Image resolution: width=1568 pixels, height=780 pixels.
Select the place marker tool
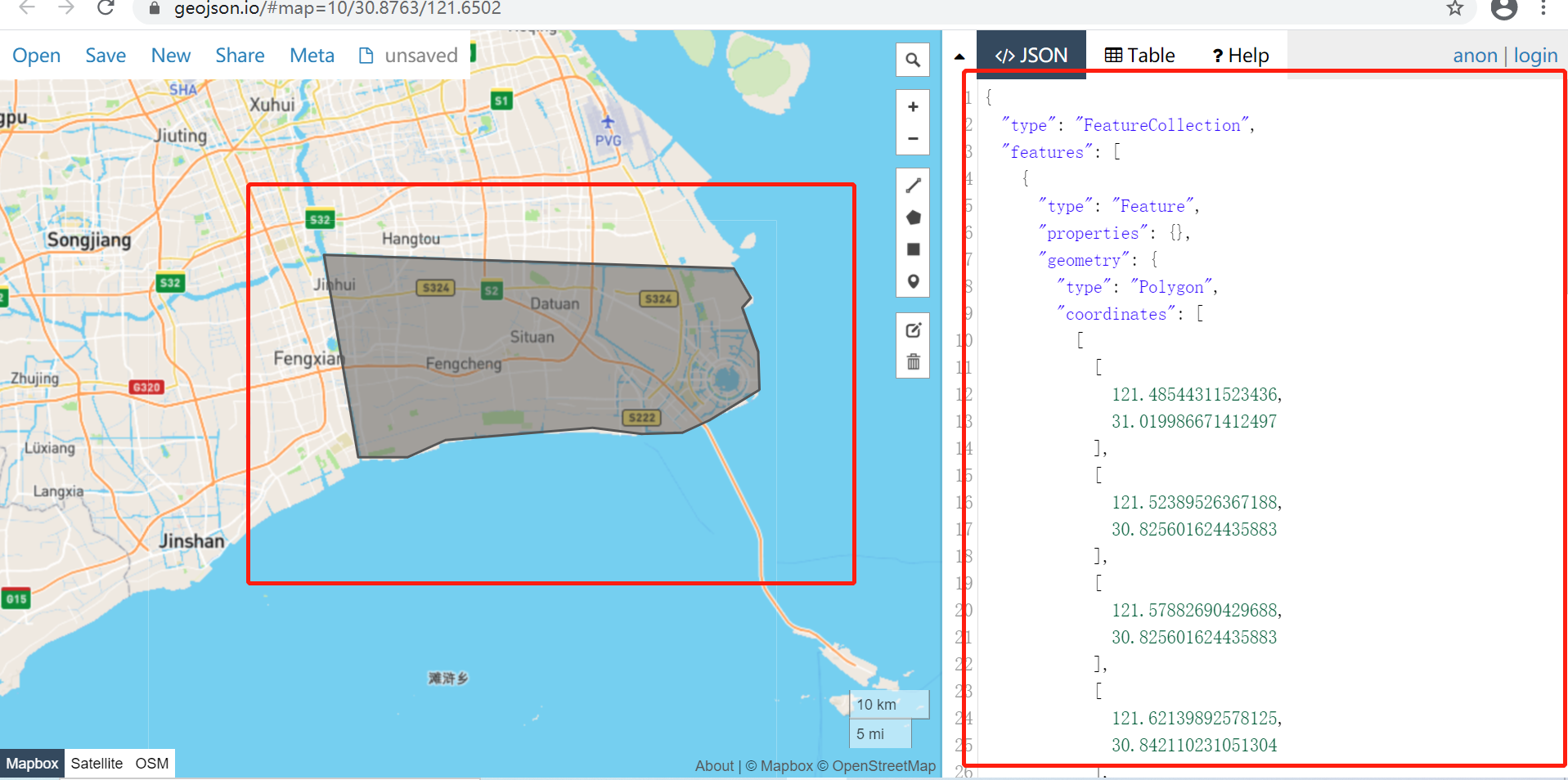[x=913, y=280]
